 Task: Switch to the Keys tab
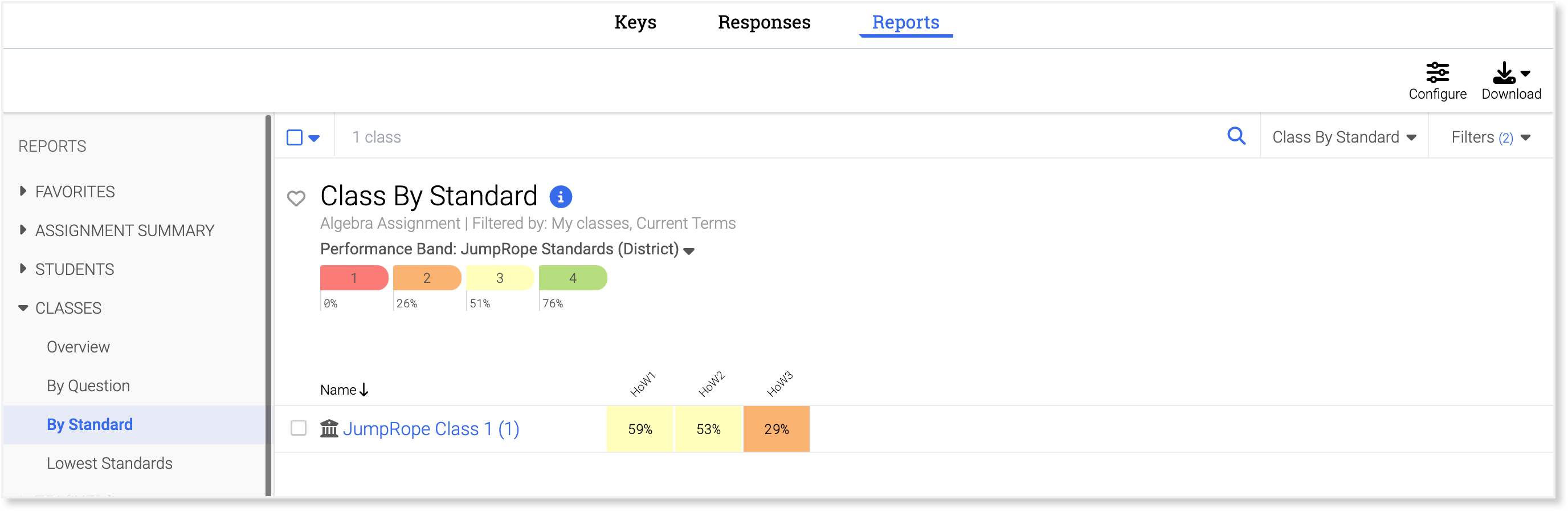pyautogui.click(x=635, y=23)
